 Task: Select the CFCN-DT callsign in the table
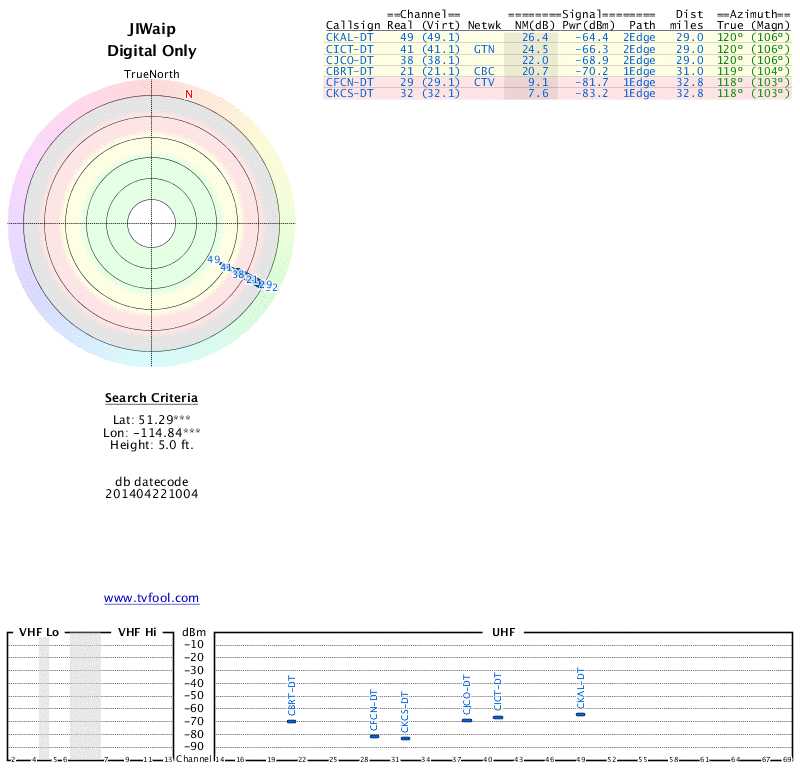(349, 82)
